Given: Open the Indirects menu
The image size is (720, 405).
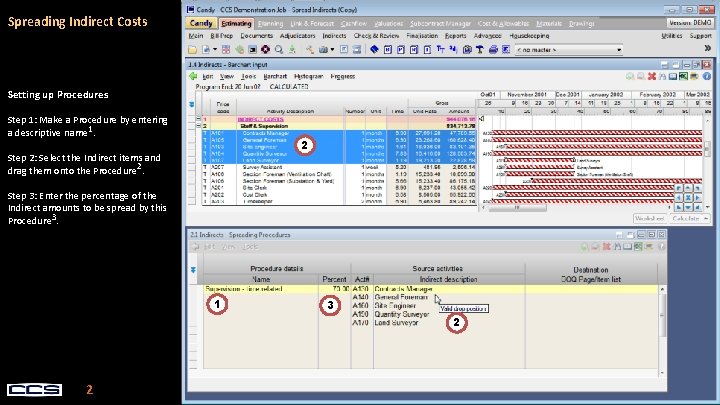Looking at the screenshot, I should [334, 36].
